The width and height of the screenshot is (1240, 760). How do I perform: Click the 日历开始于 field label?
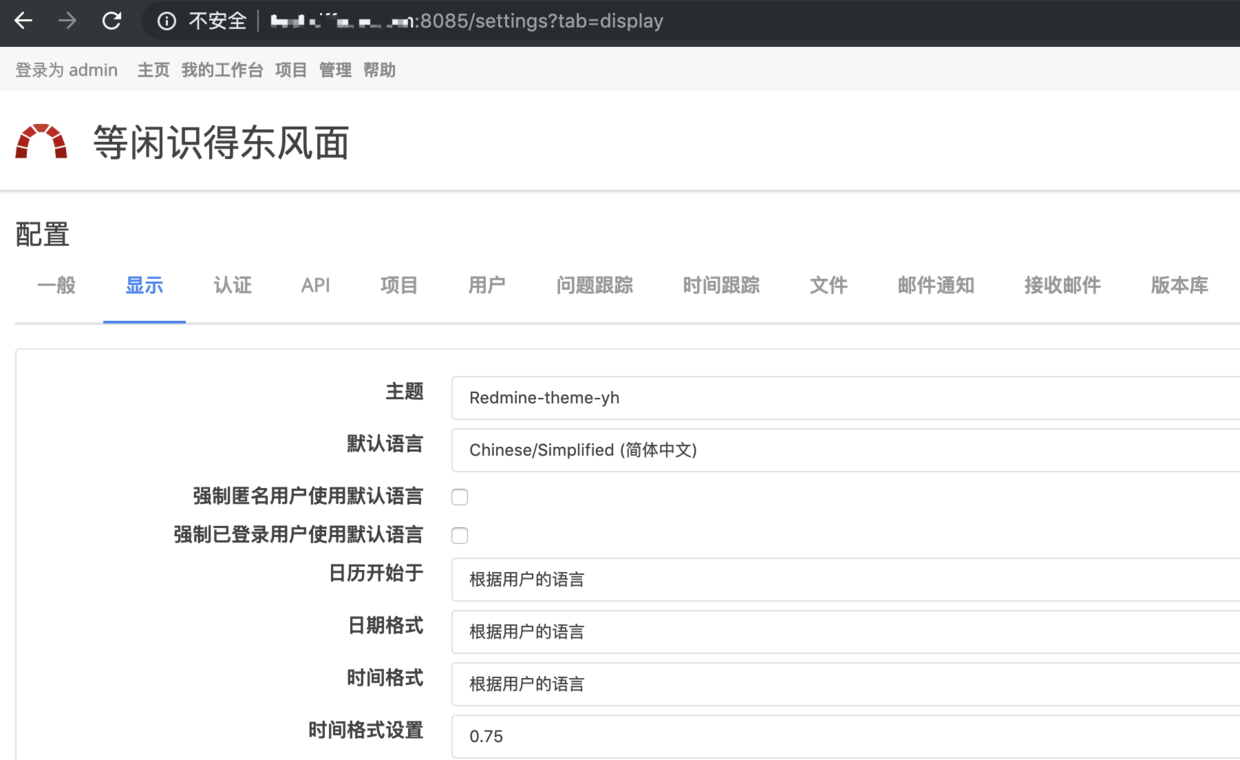pyautogui.click(x=376, y=573)
